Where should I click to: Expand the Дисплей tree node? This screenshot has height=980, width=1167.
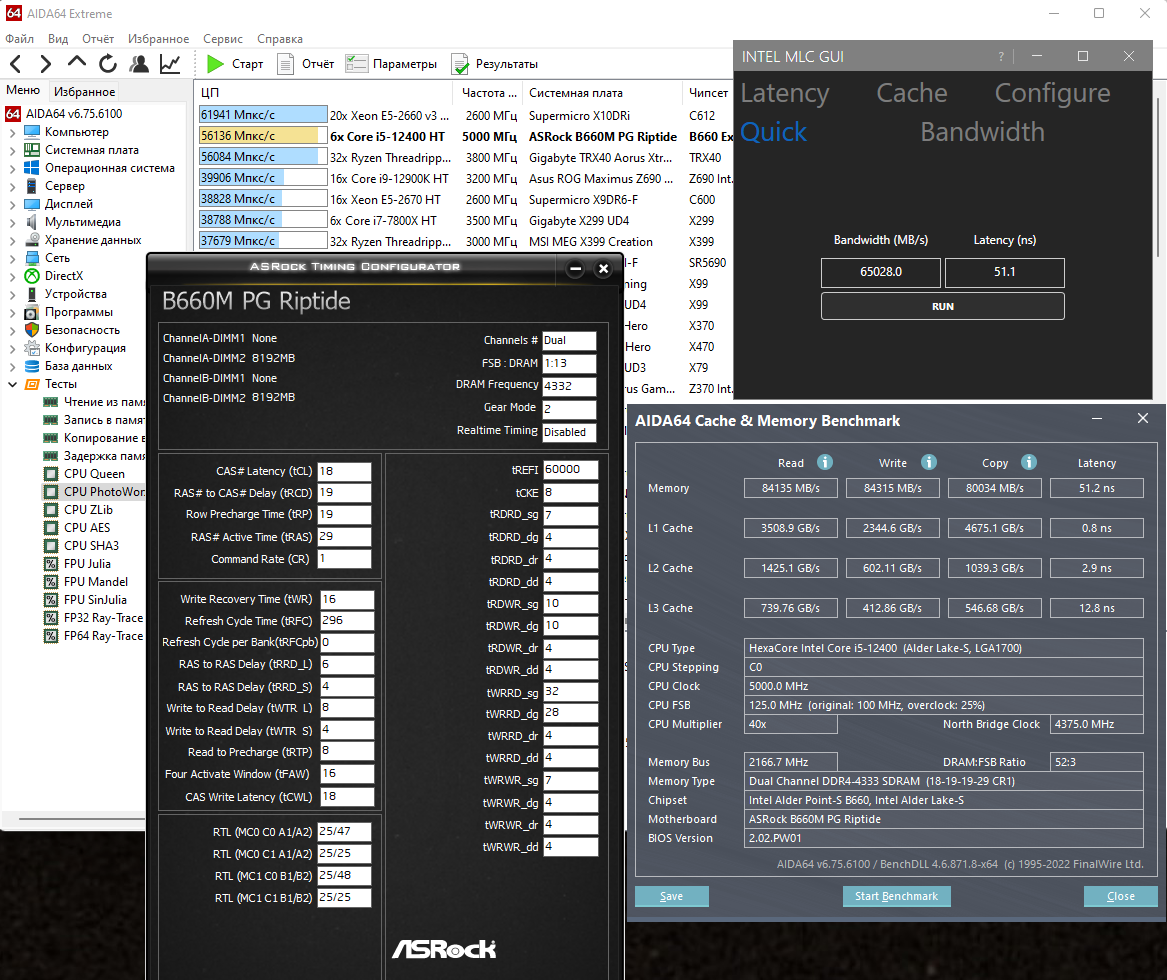point(12,204)
